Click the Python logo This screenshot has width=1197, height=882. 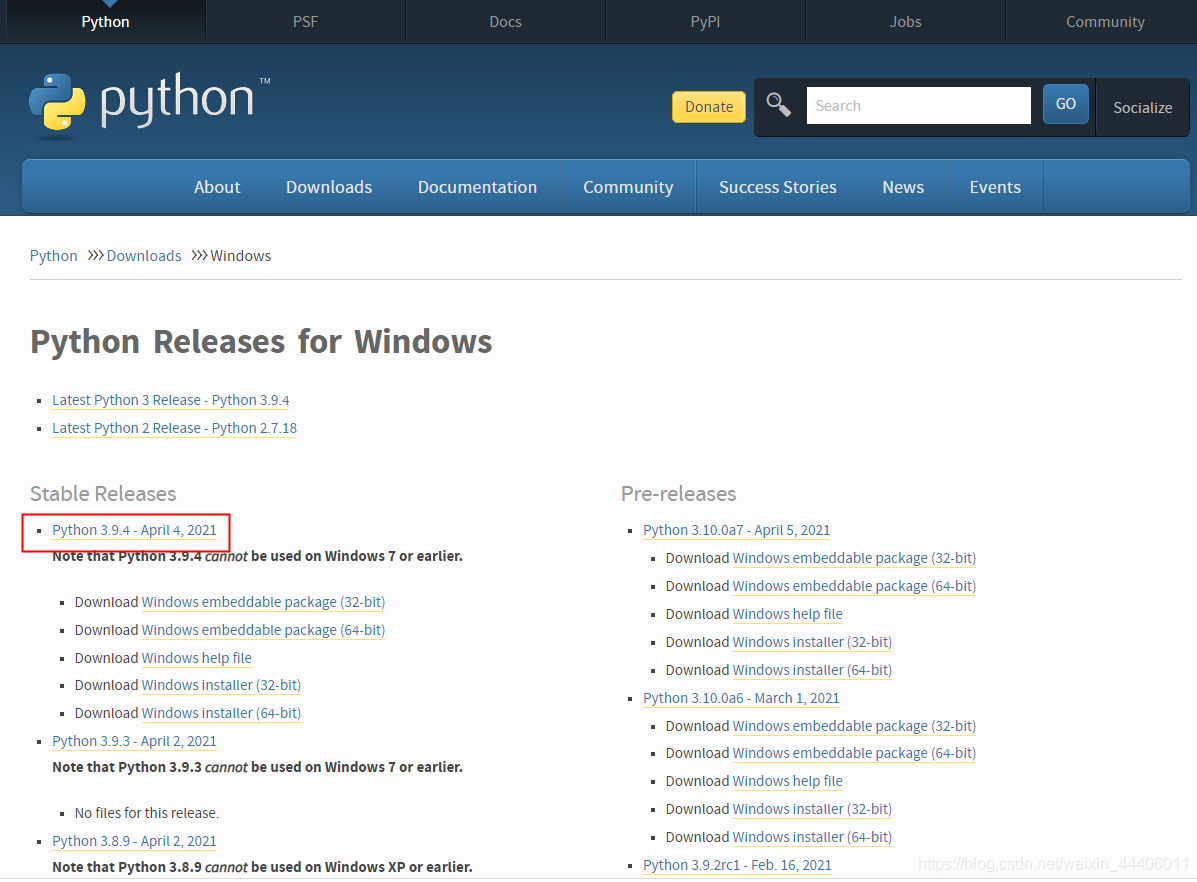[150, 105]
